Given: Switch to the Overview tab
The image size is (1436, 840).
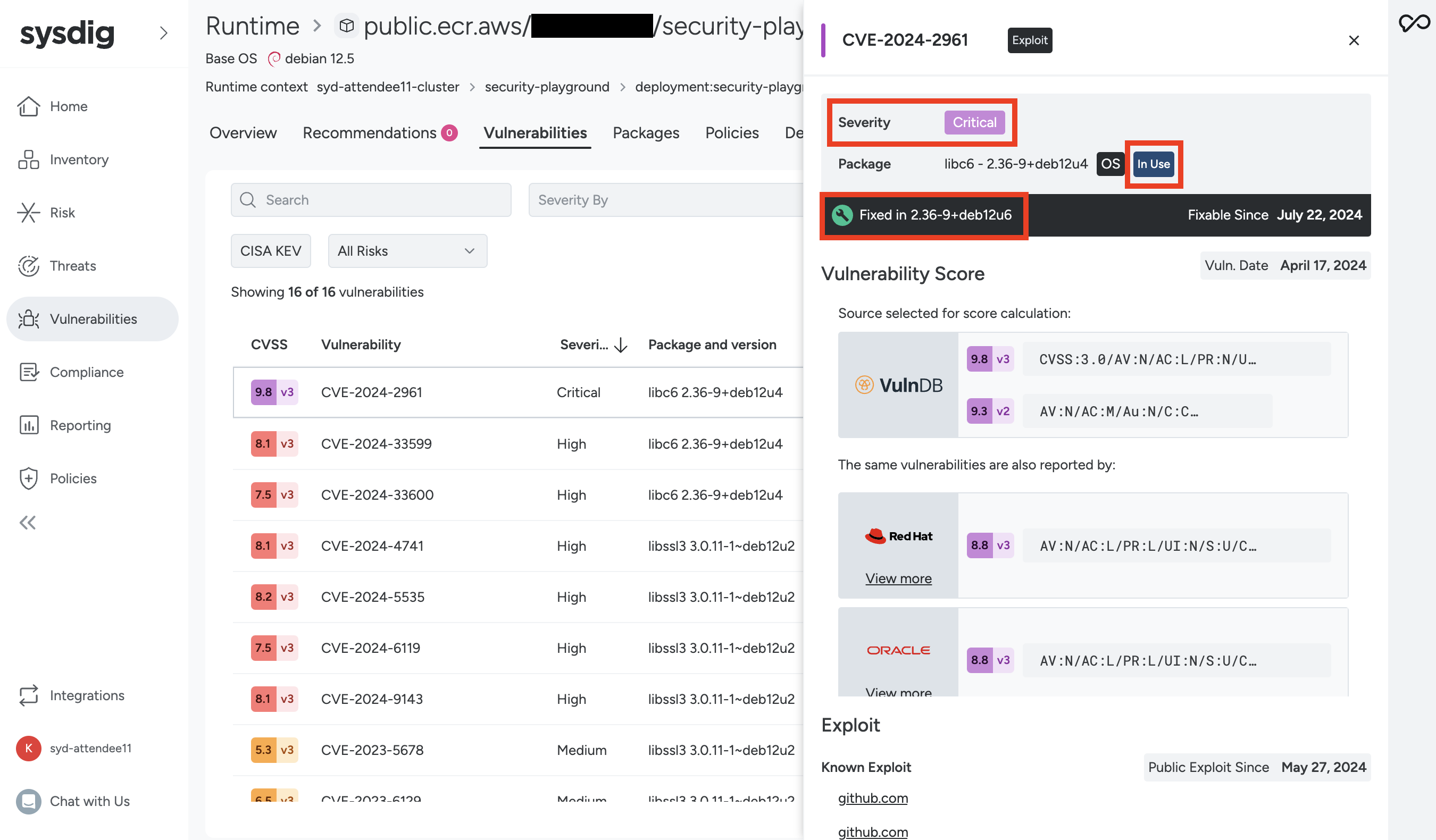Looking at the screenshot, I should tap(243, 133).
